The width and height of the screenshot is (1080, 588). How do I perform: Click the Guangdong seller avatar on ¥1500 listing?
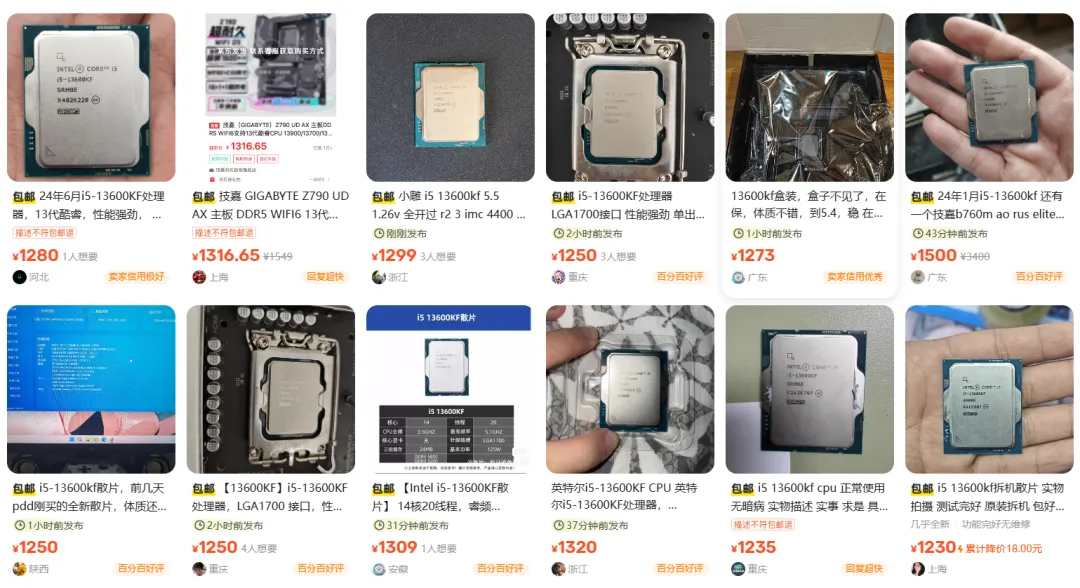917,277
